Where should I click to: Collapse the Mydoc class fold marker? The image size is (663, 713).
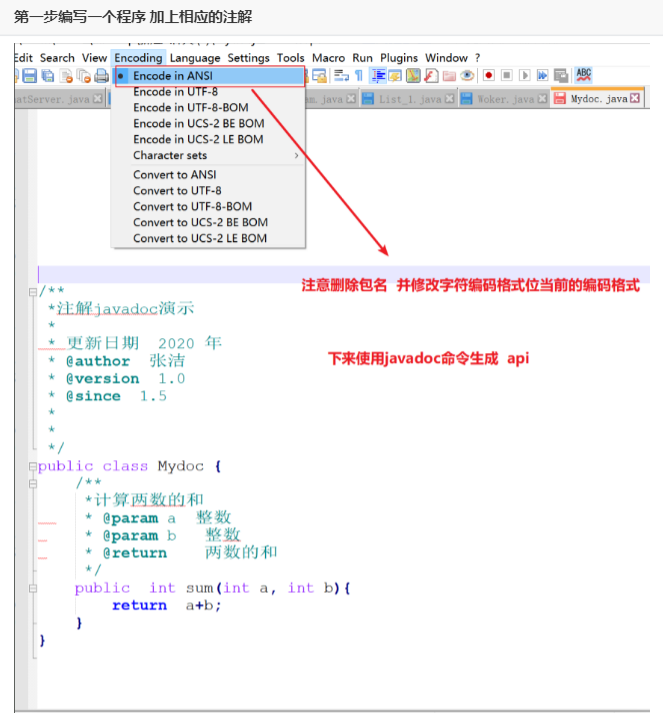coord(32,466)
